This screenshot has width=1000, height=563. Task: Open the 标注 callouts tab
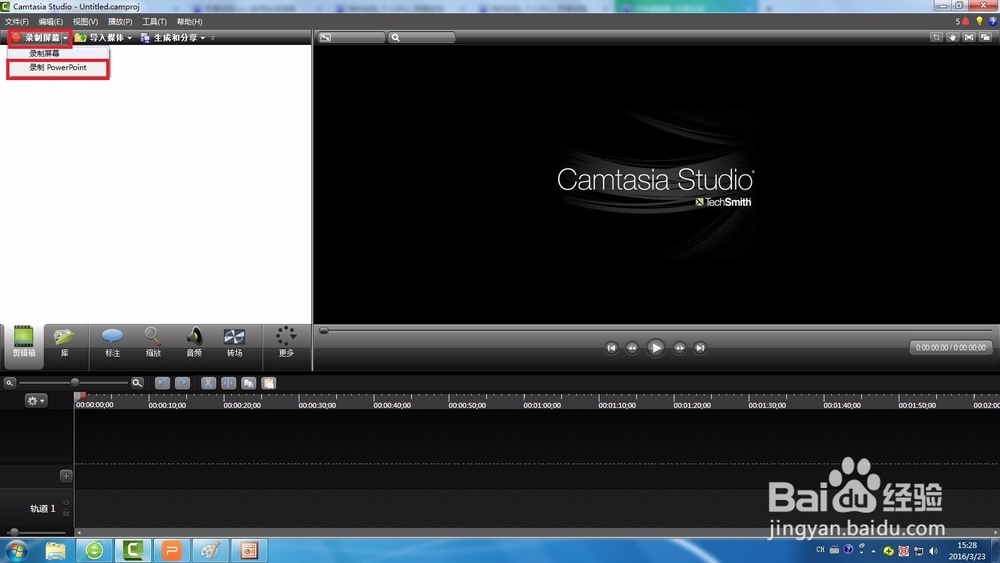tap(112, 342)
